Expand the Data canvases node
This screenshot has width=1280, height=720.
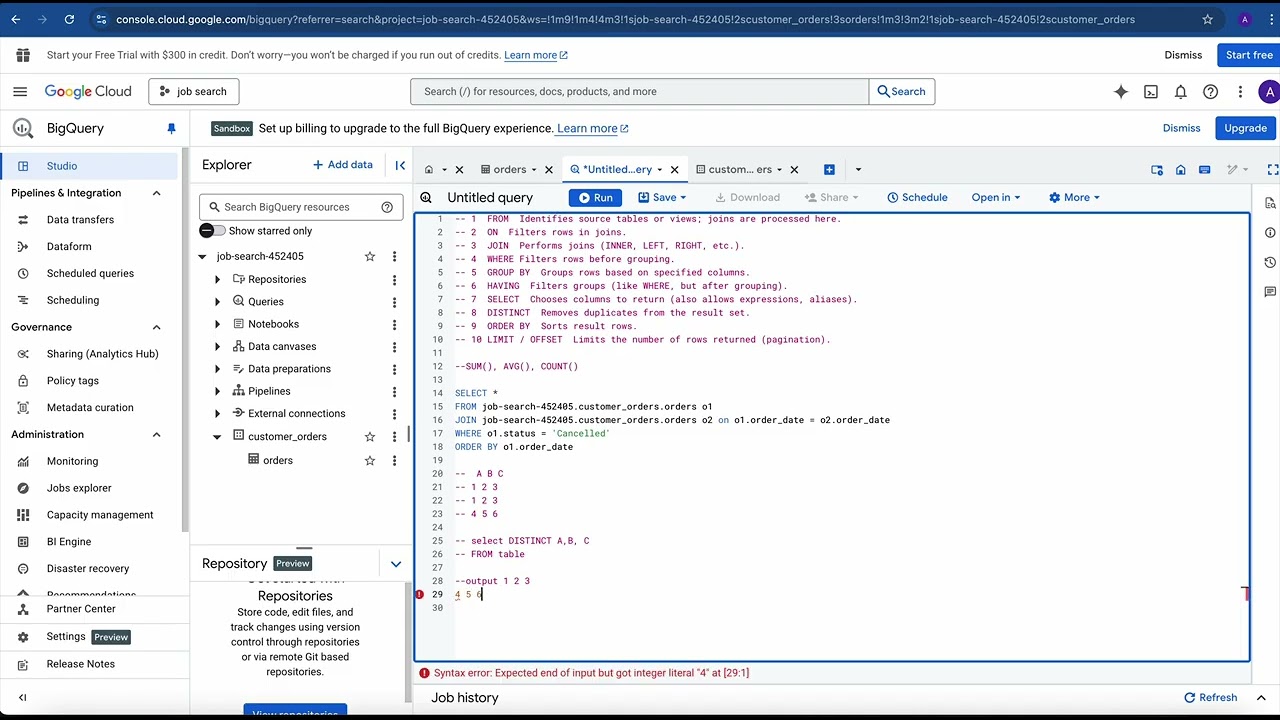[x=217, y=347]
